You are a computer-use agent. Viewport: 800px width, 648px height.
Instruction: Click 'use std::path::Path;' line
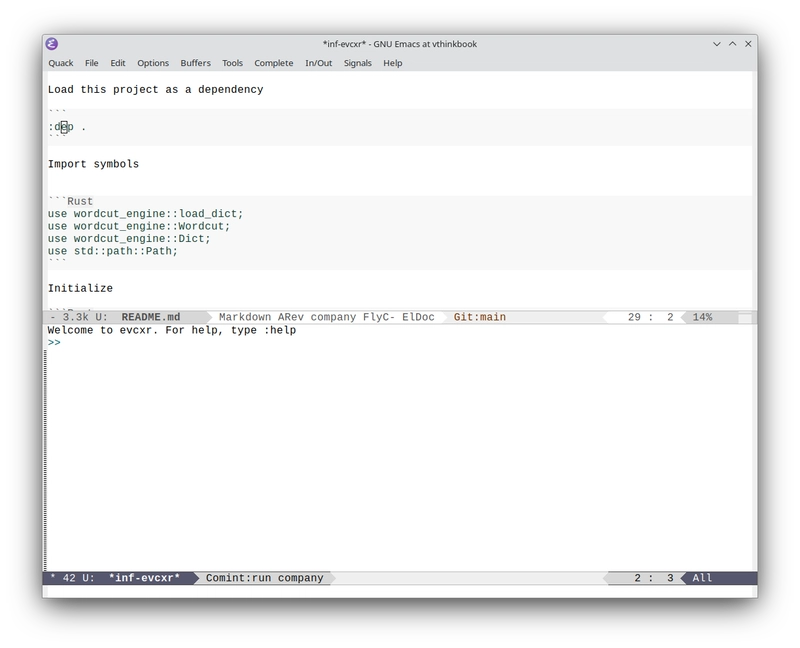tap(113, 251)
